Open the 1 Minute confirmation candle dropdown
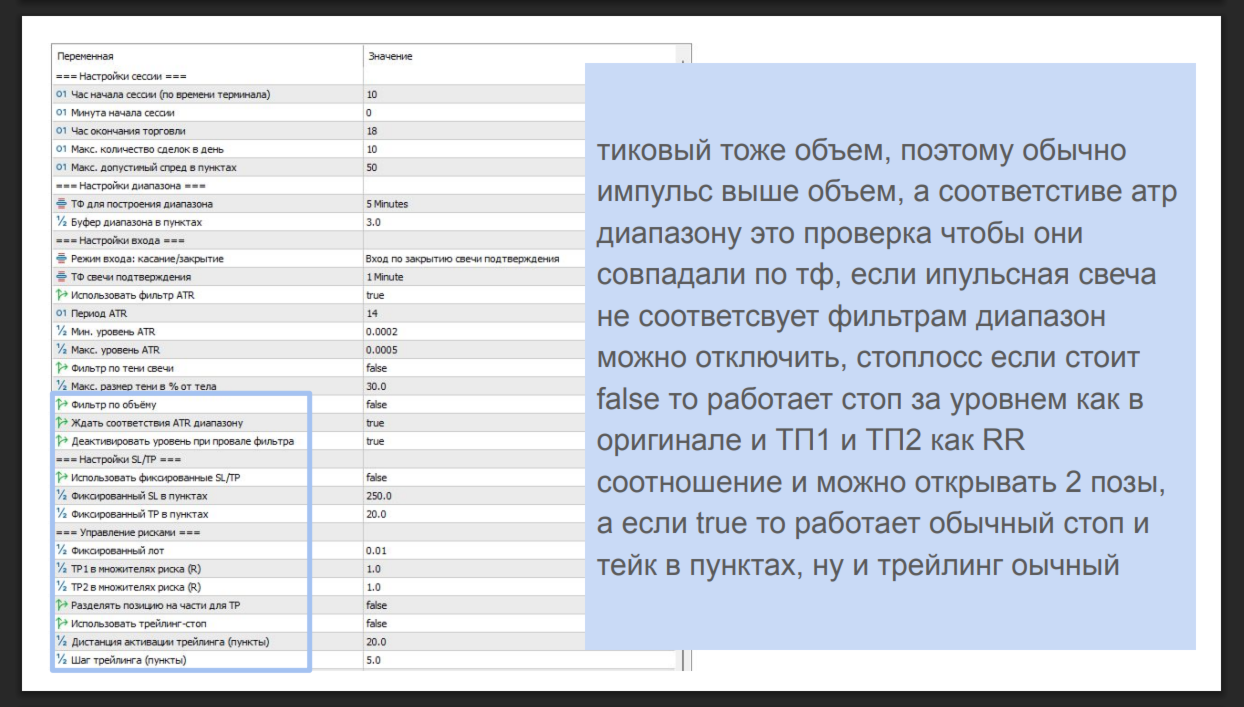Screen dimensions: 1244x707 [x=473, y=277]
